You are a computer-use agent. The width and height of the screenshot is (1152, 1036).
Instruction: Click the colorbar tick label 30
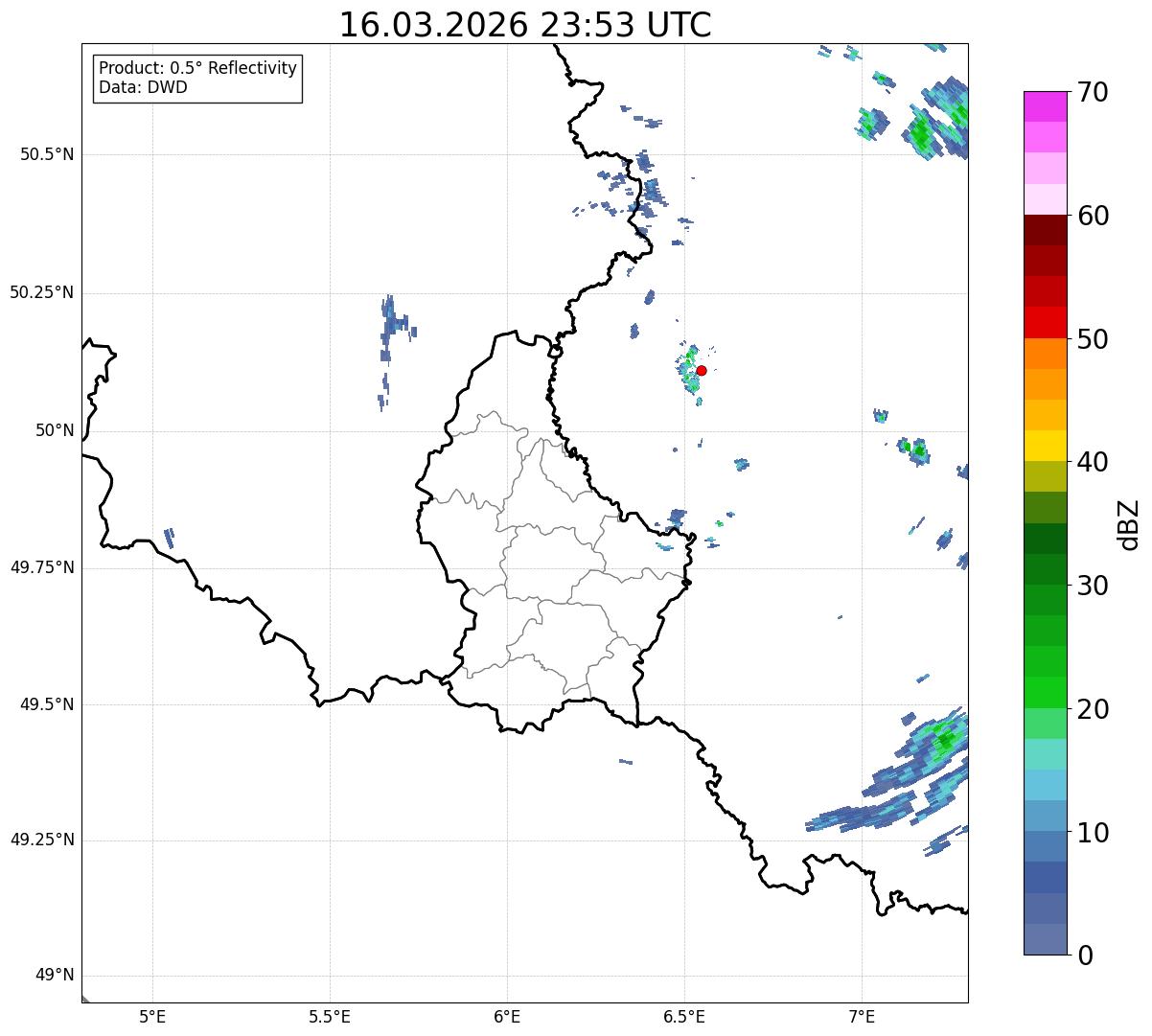point(1093,586)
